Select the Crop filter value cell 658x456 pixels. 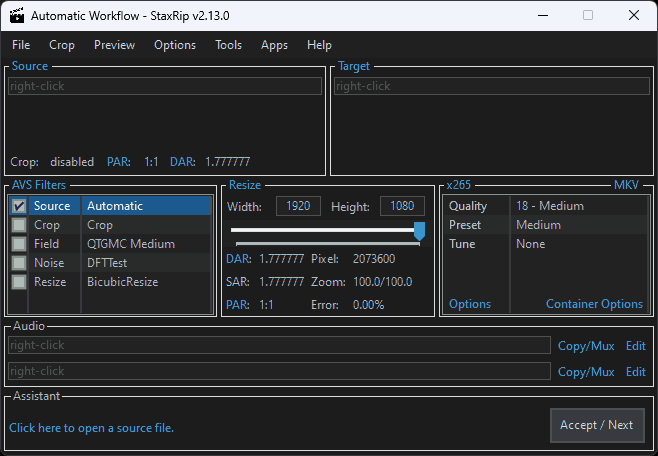click(146, 225)
